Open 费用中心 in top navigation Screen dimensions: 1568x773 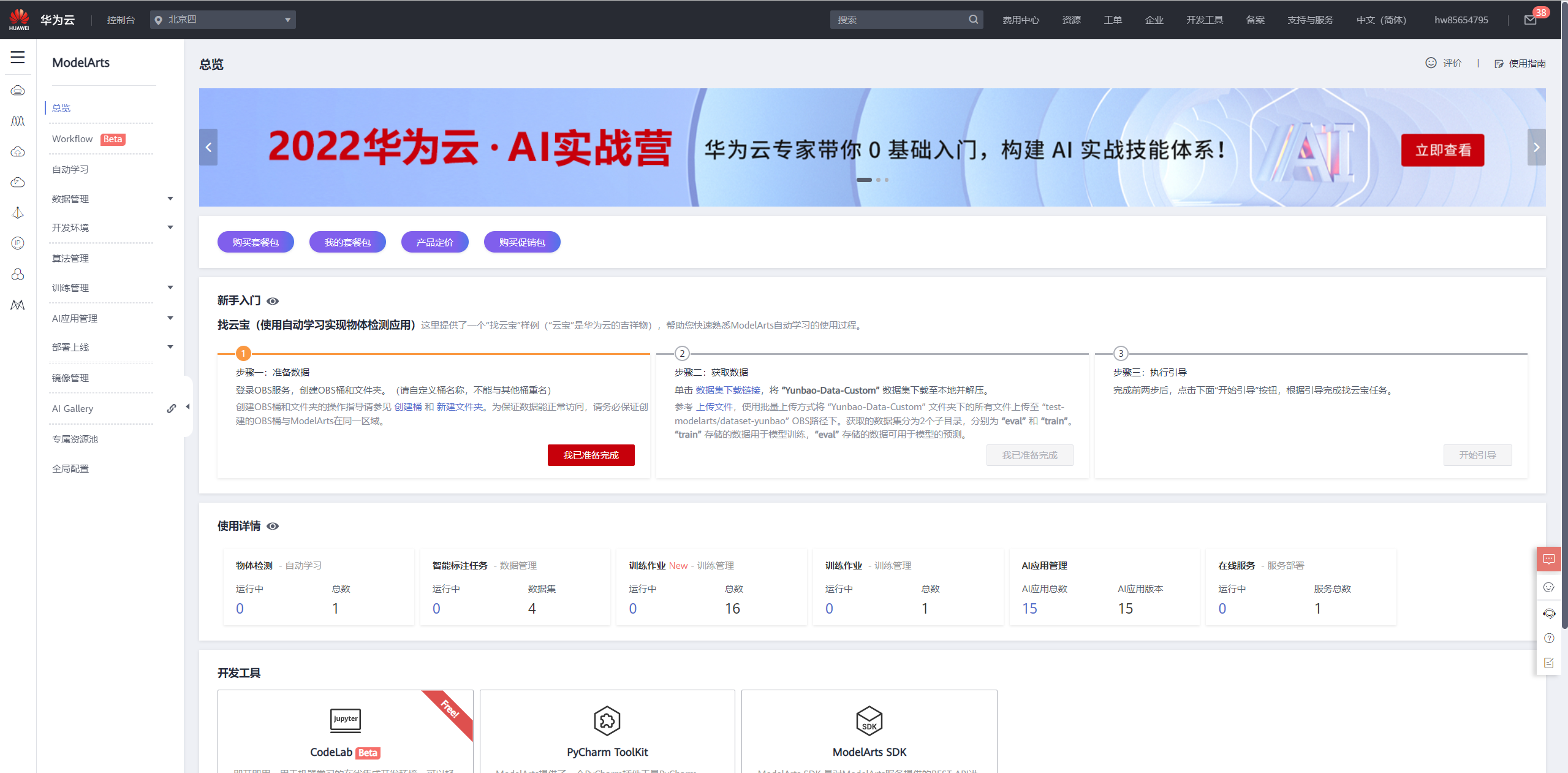1020,19
